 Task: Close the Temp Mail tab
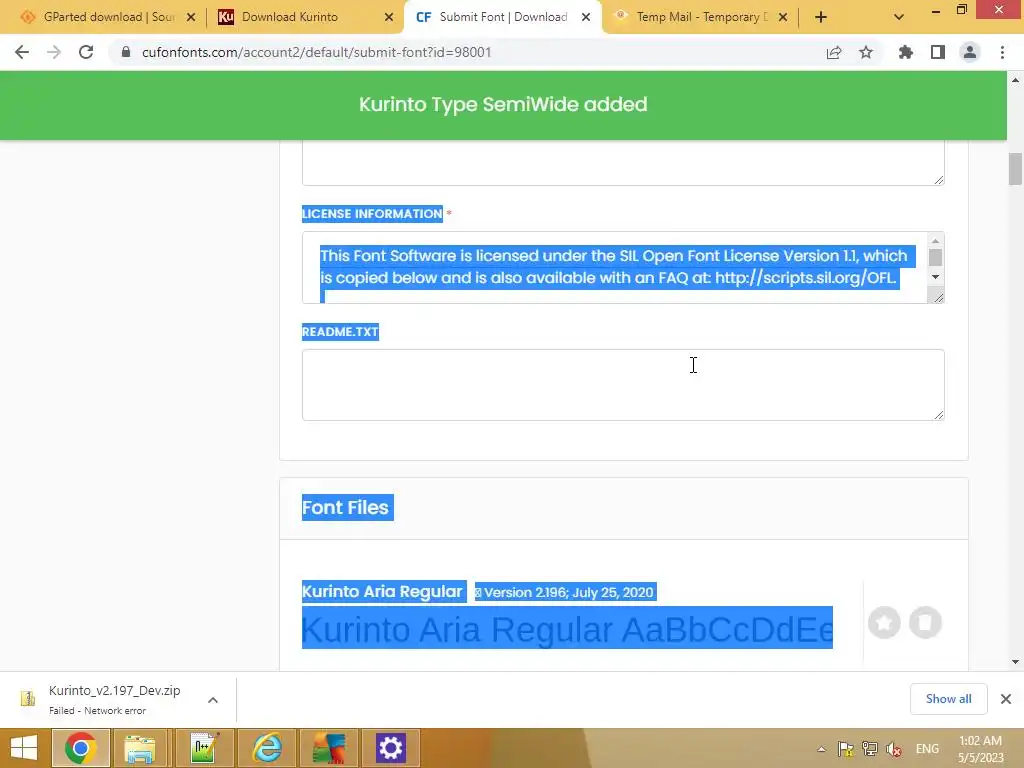pos(782,18)
